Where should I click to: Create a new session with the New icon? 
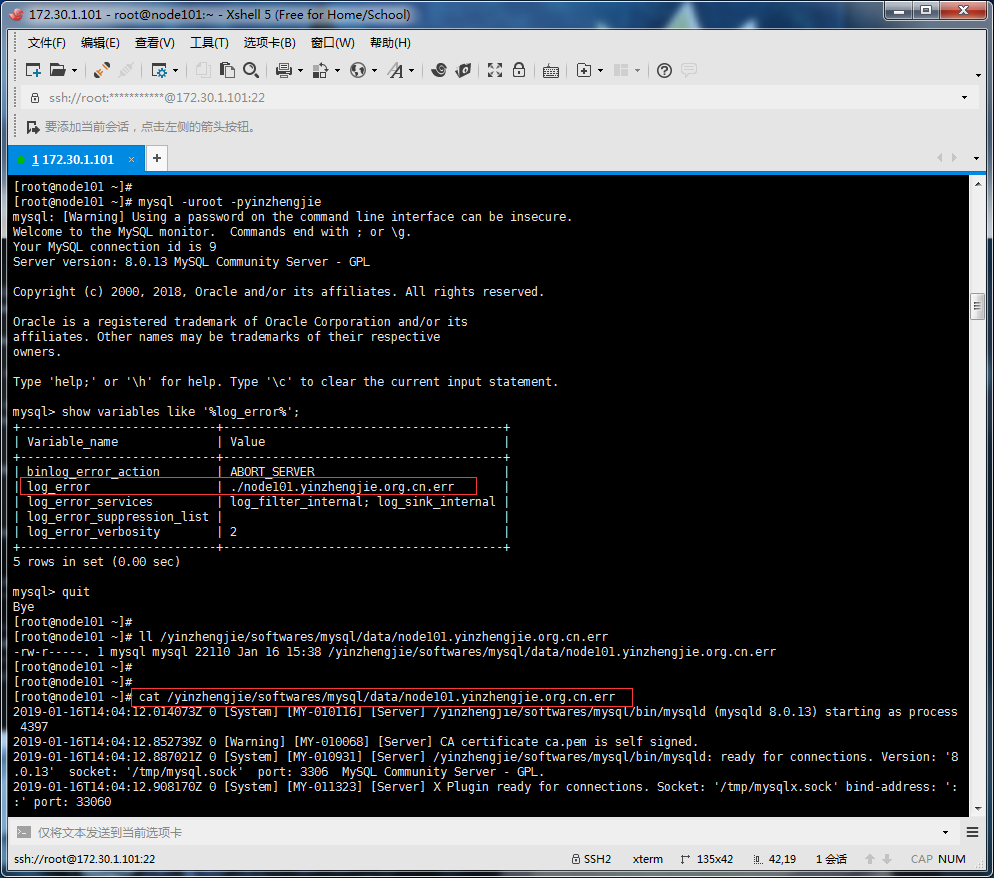point(33,70)
